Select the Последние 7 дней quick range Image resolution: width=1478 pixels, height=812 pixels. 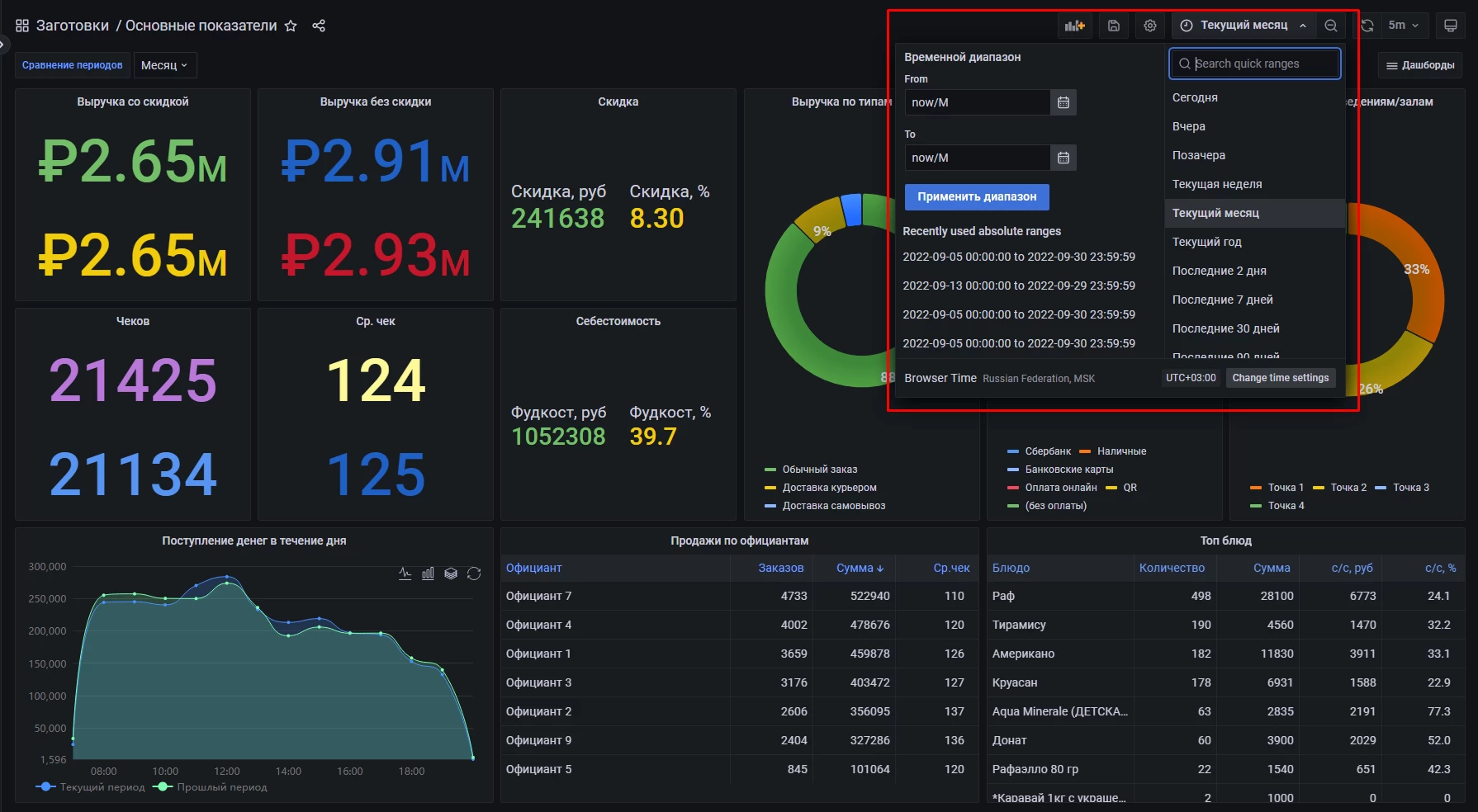click(1222, 300)
